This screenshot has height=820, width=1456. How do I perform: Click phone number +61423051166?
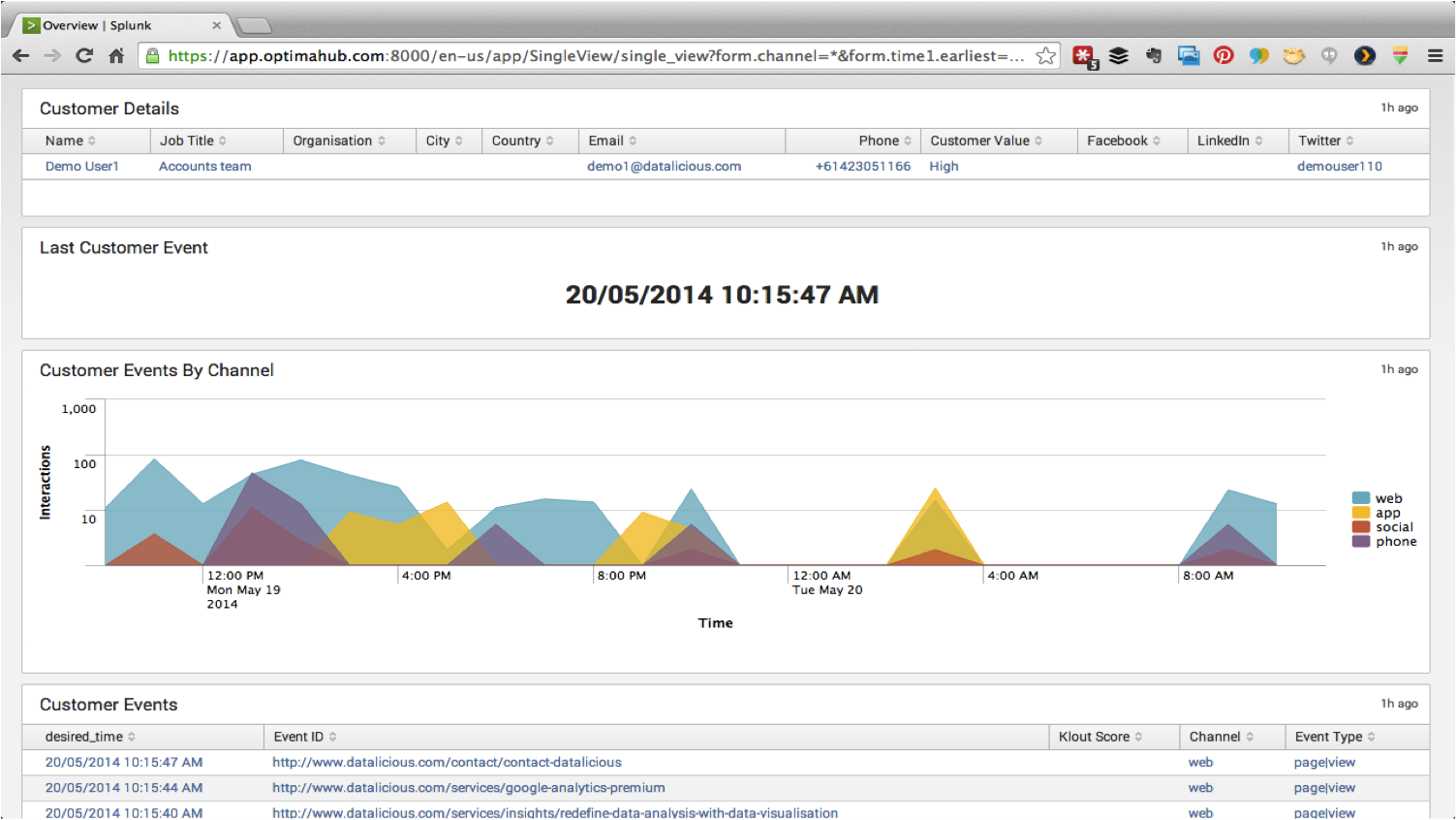(x=863, y=167)
